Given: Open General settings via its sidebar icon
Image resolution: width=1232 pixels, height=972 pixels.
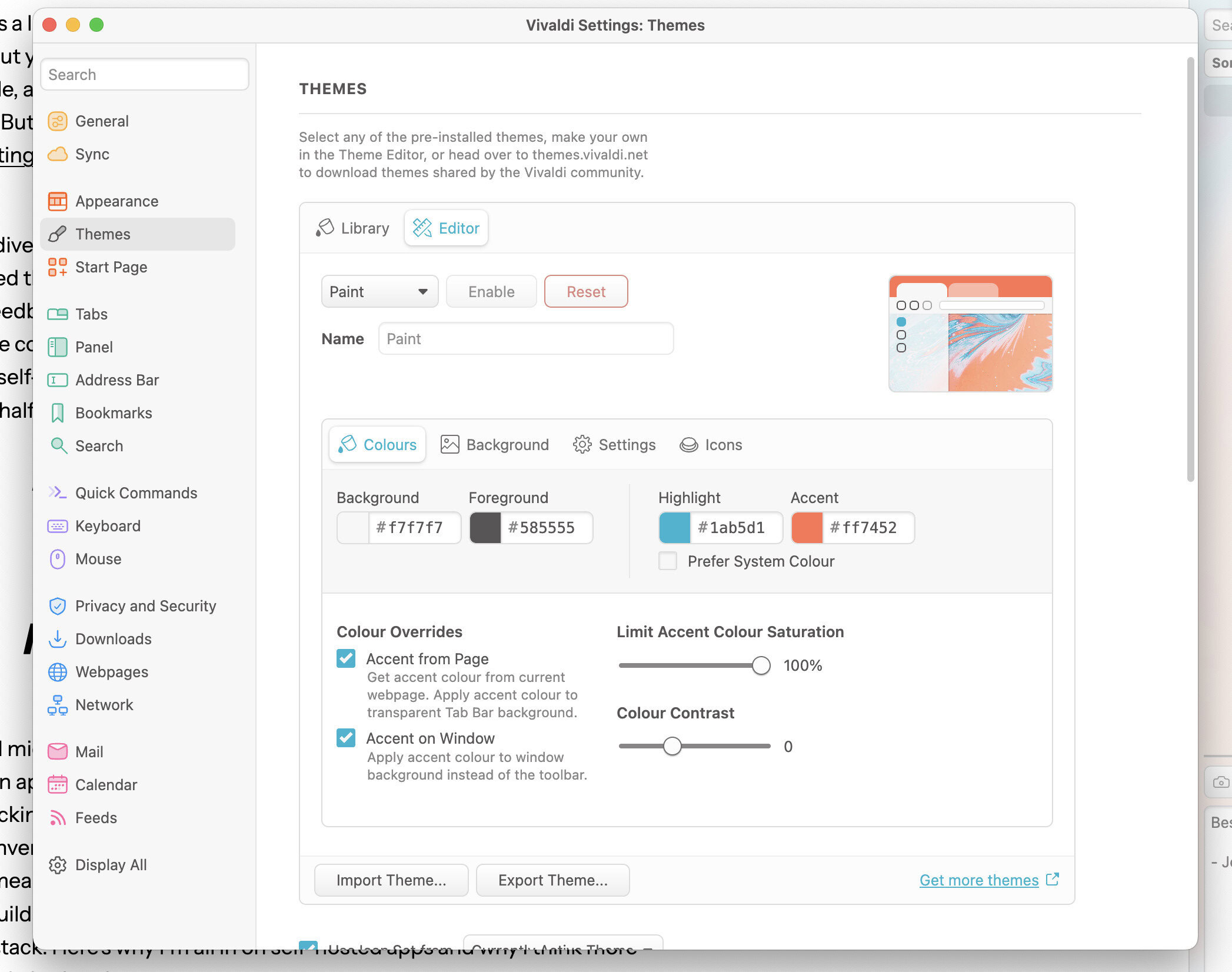Looking at the screenshot, I should point(57,121).
